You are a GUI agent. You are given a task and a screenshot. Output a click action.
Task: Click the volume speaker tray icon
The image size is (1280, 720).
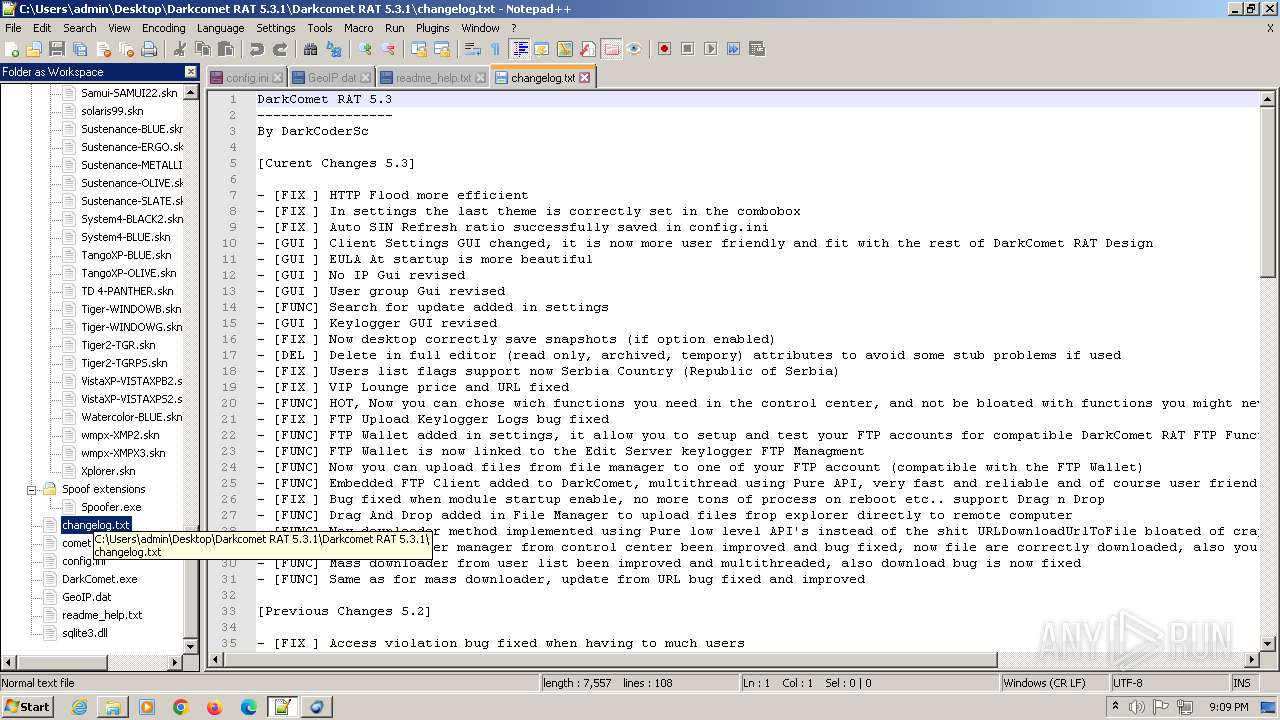1138,706
